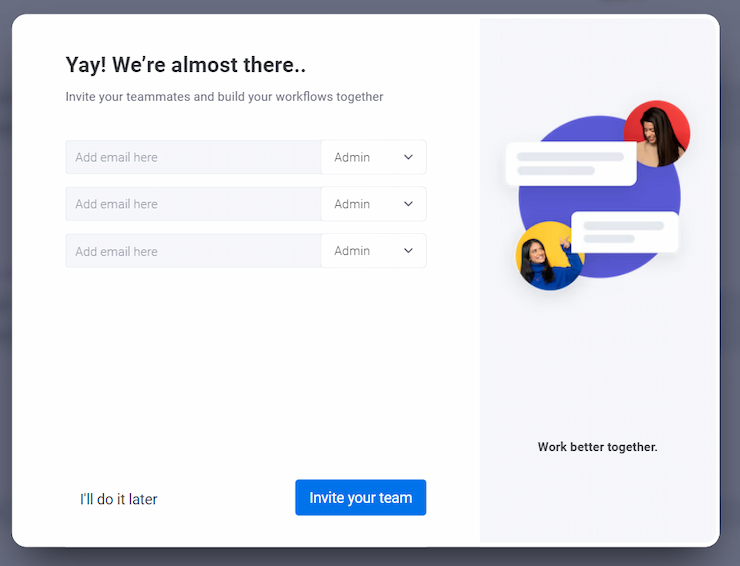Image resolution: width=740 pixels, height=566 pixels.
Task: Click the woman avatar on red circle
Action: click(x=657, y=134)
